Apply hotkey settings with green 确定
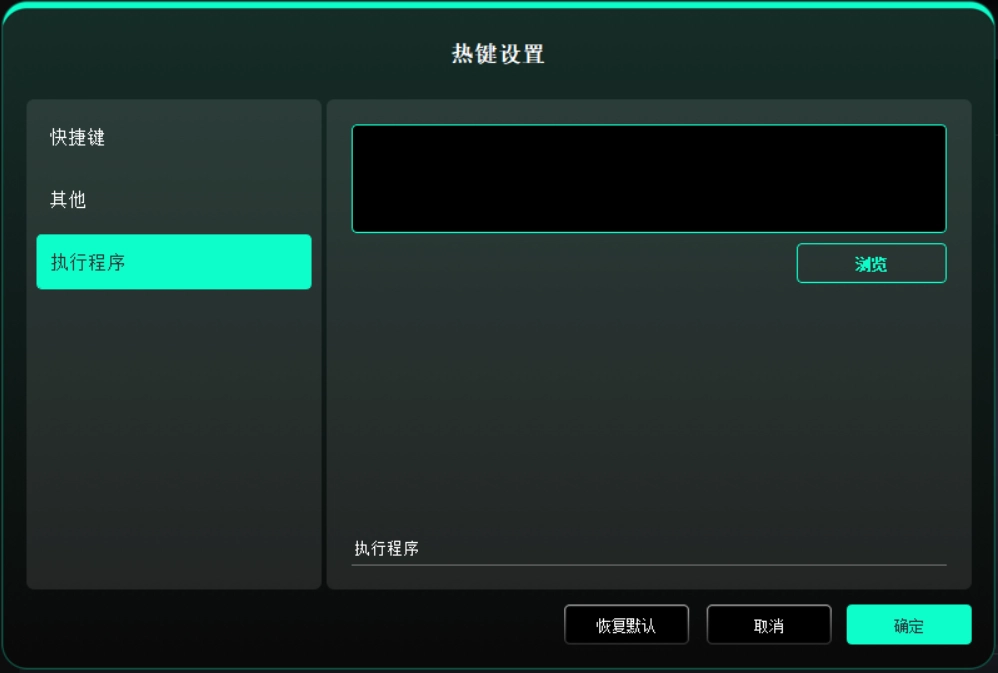 (909, 625)
